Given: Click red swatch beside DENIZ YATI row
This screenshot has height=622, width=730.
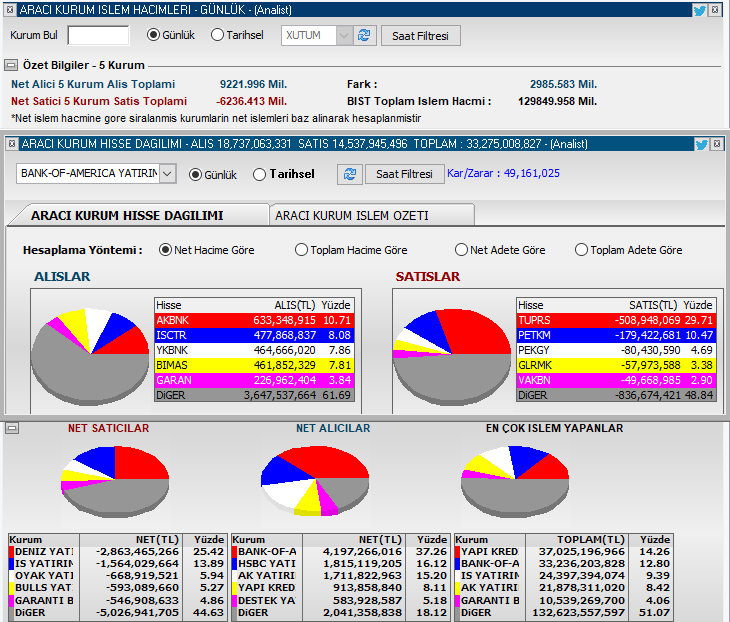Looking at the screenshot, I should click(x=12, y=552).
